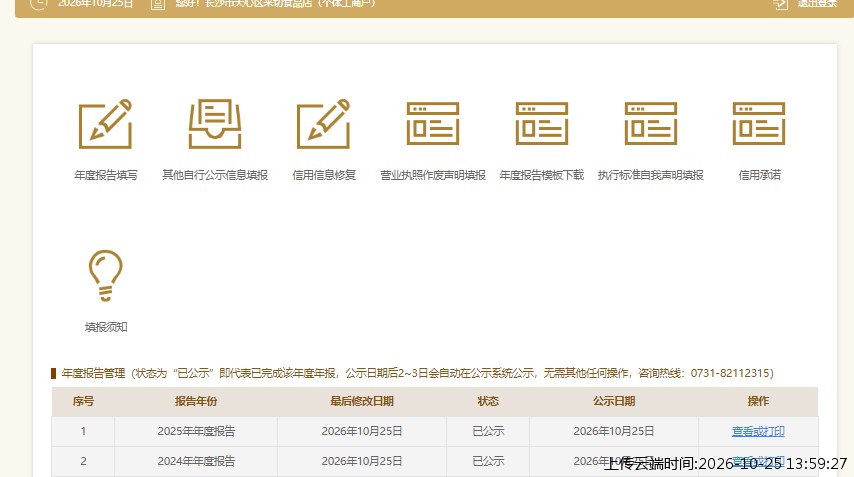This screenshot has height=477, width=854.
Task: Open the 营业执照作废声明填报 icon
Action: (432, 124)
